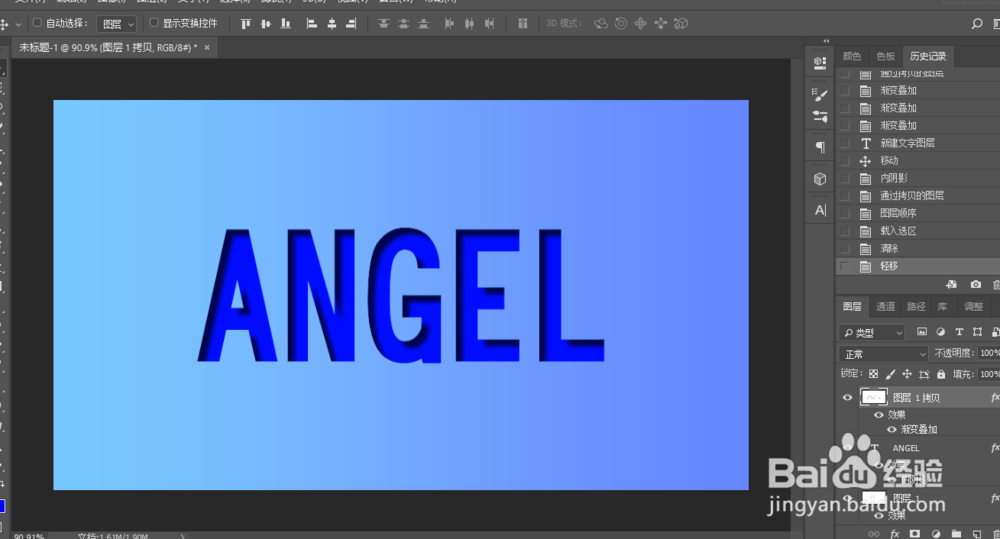Filter layers by pixel layer icon

coord(922,332)
